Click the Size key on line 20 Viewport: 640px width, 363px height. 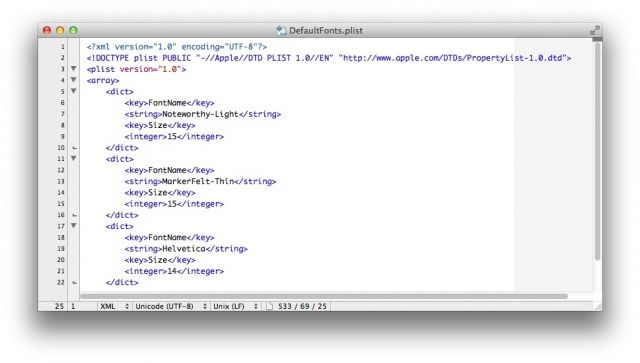click(x=160, y=260)
